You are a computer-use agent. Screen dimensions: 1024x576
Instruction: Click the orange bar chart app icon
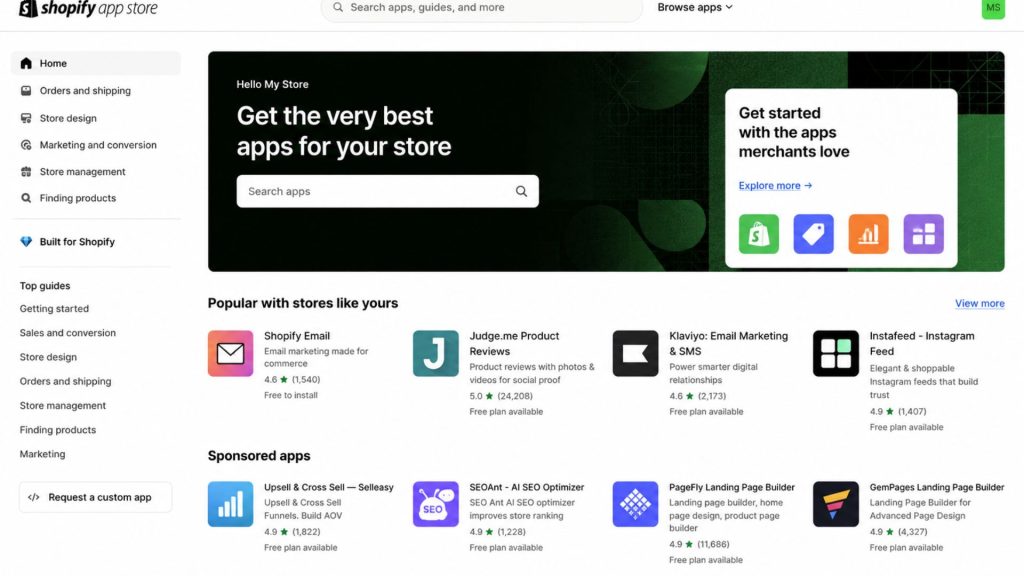tap(868, 234)
